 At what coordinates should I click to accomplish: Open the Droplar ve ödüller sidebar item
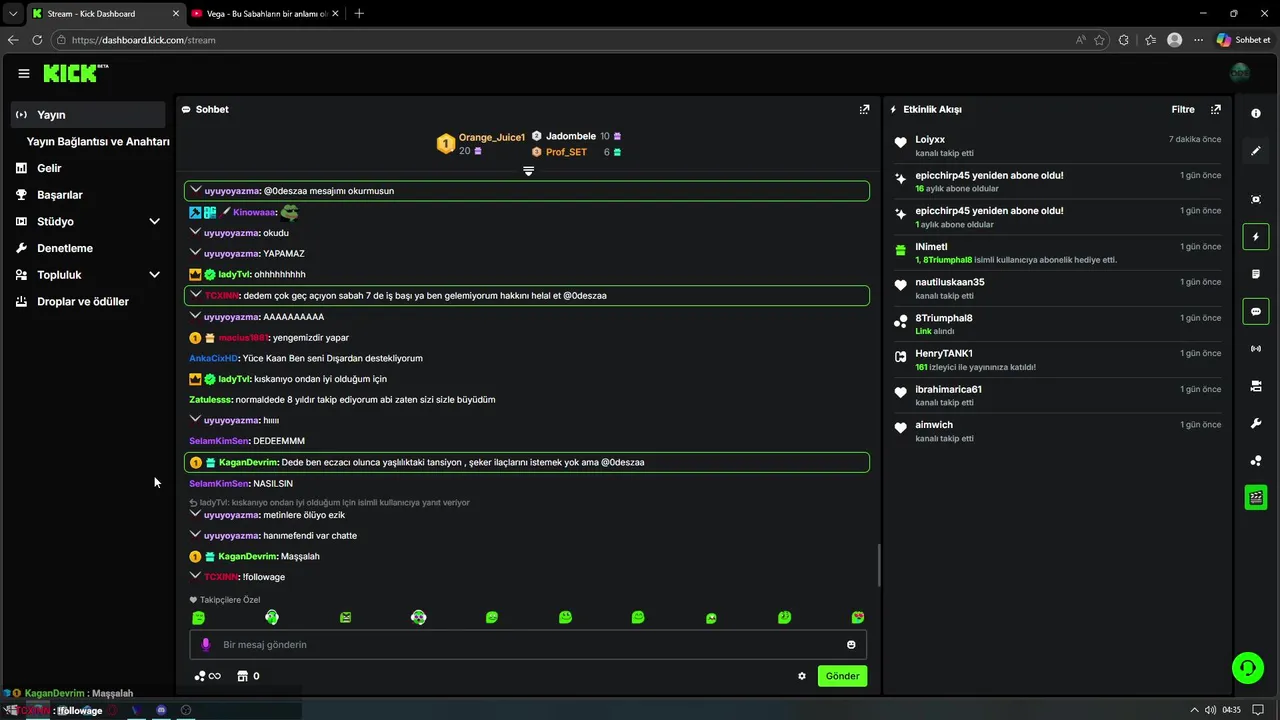tap(83, 301)
